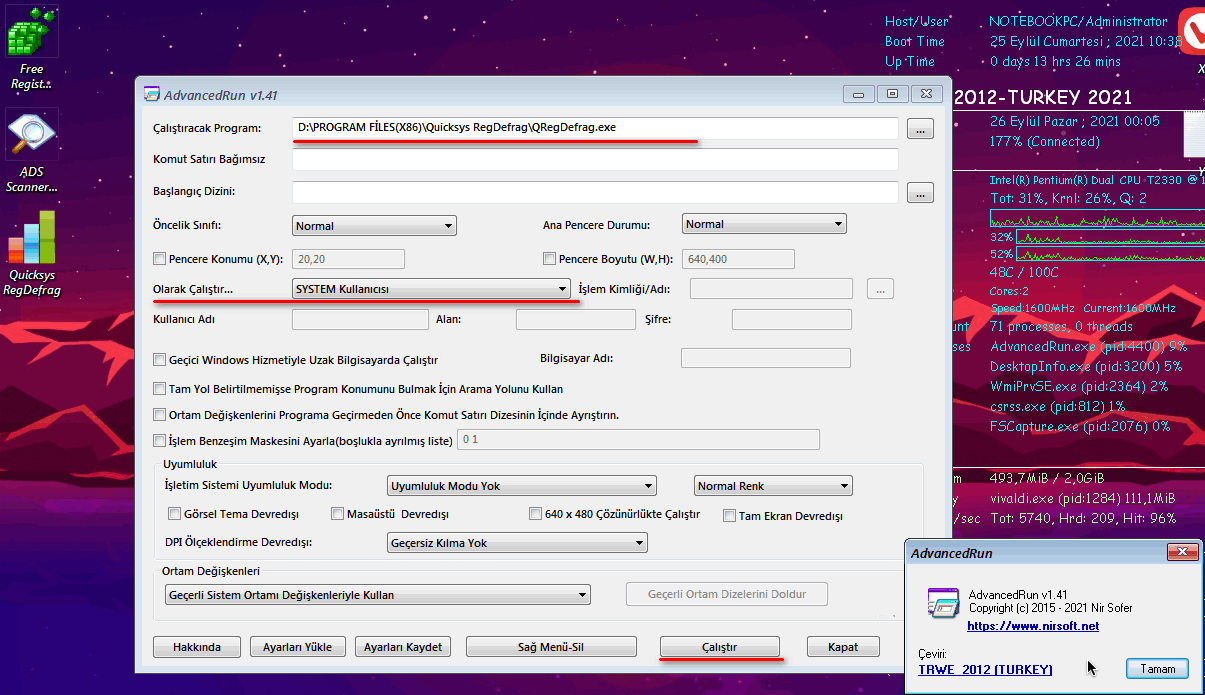Click the Alan field
This screenshot has height=695, width=1205.
pyautogui.click(x=576, y=320)
